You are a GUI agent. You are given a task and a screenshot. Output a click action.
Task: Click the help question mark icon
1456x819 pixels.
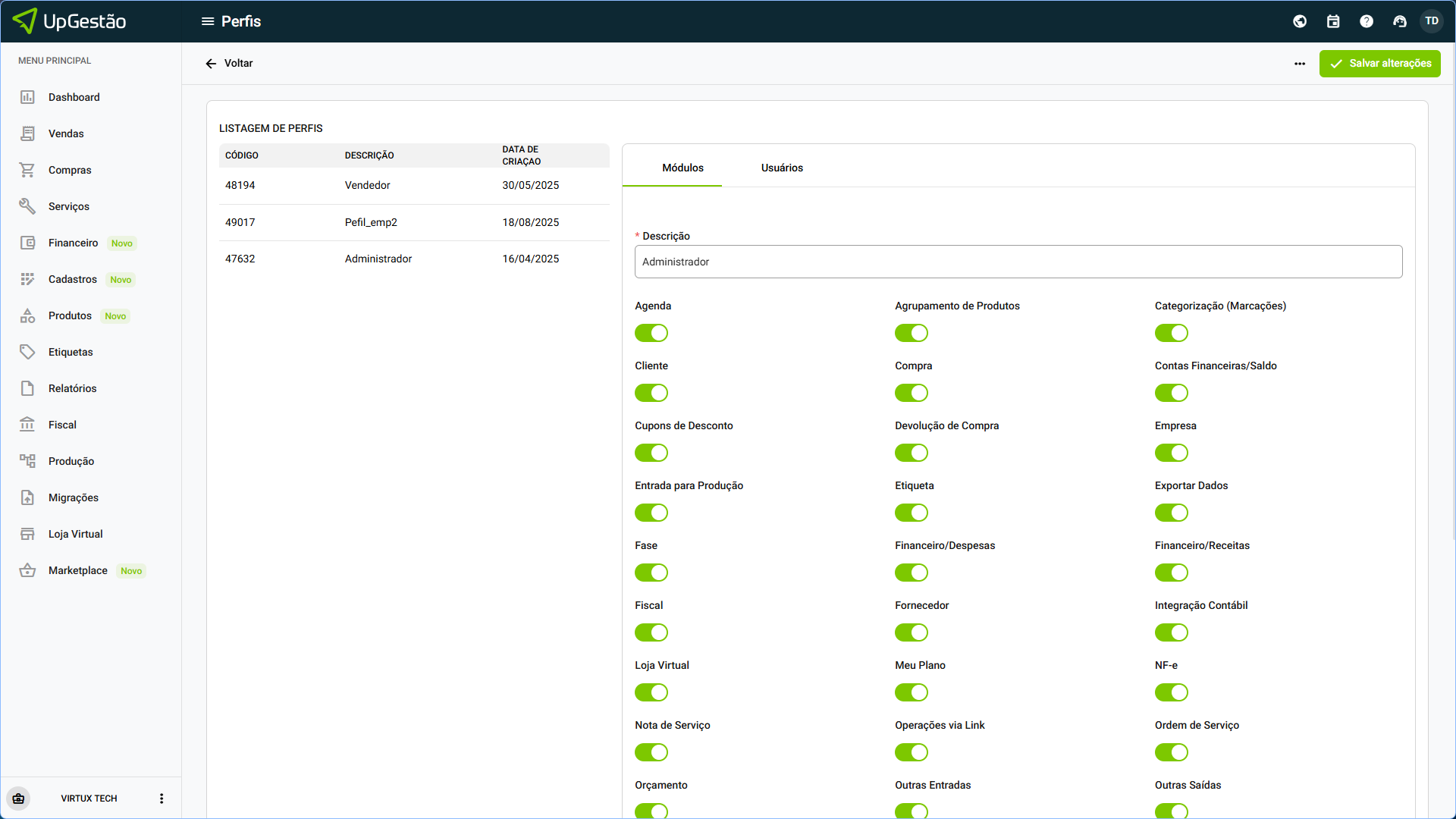(x=1367, y=21)
